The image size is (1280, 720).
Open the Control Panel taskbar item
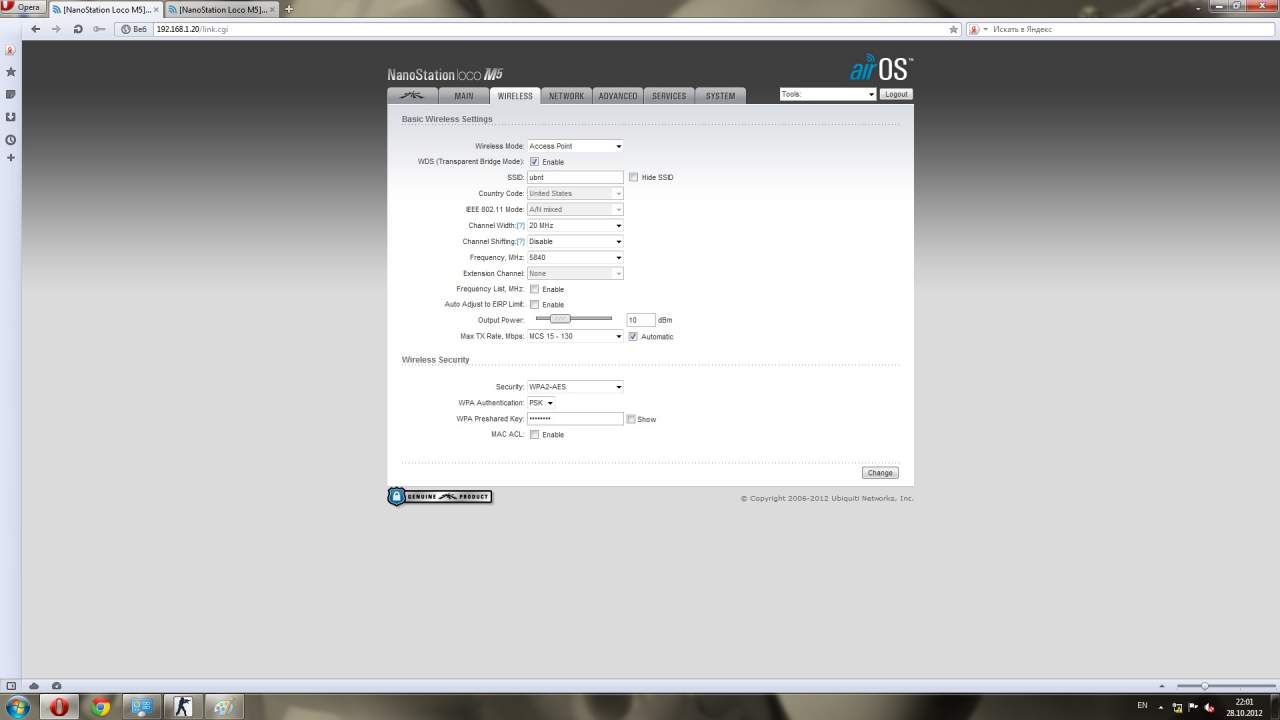pyautogui.click(x=141, y=707)
